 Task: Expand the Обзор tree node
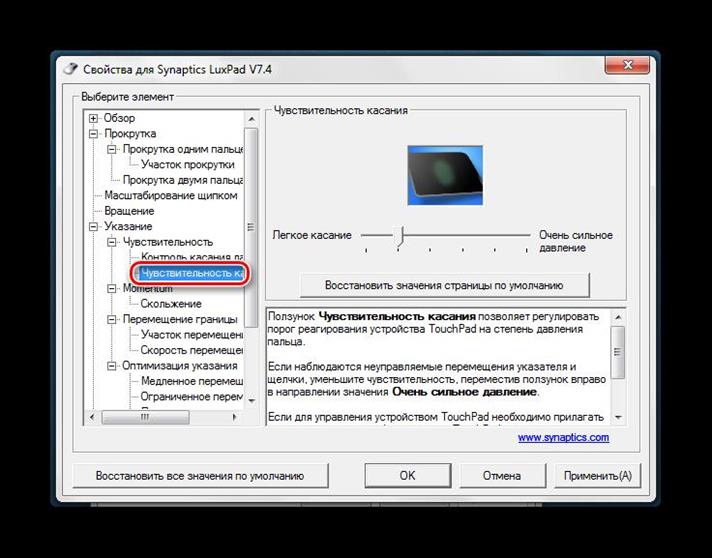94,118
